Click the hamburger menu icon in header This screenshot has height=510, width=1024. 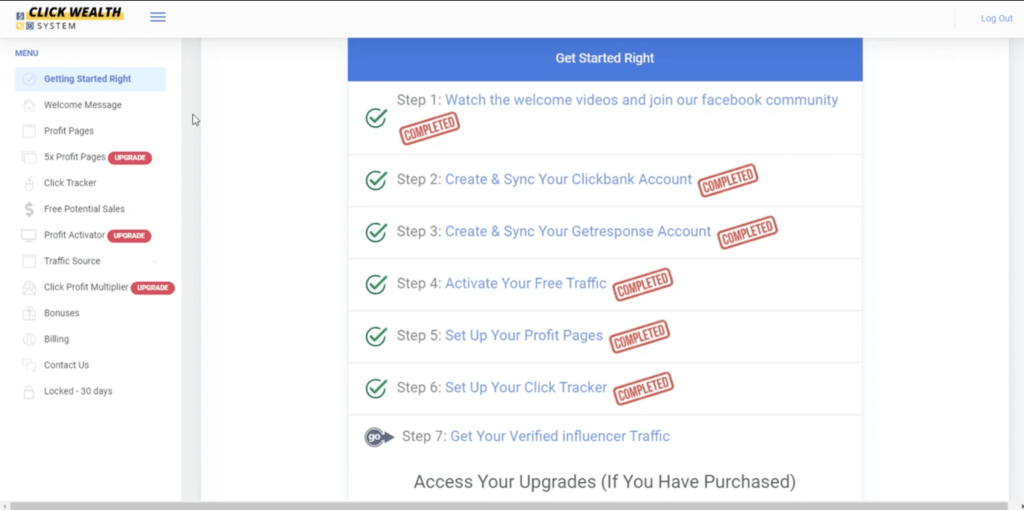(158, 17)
